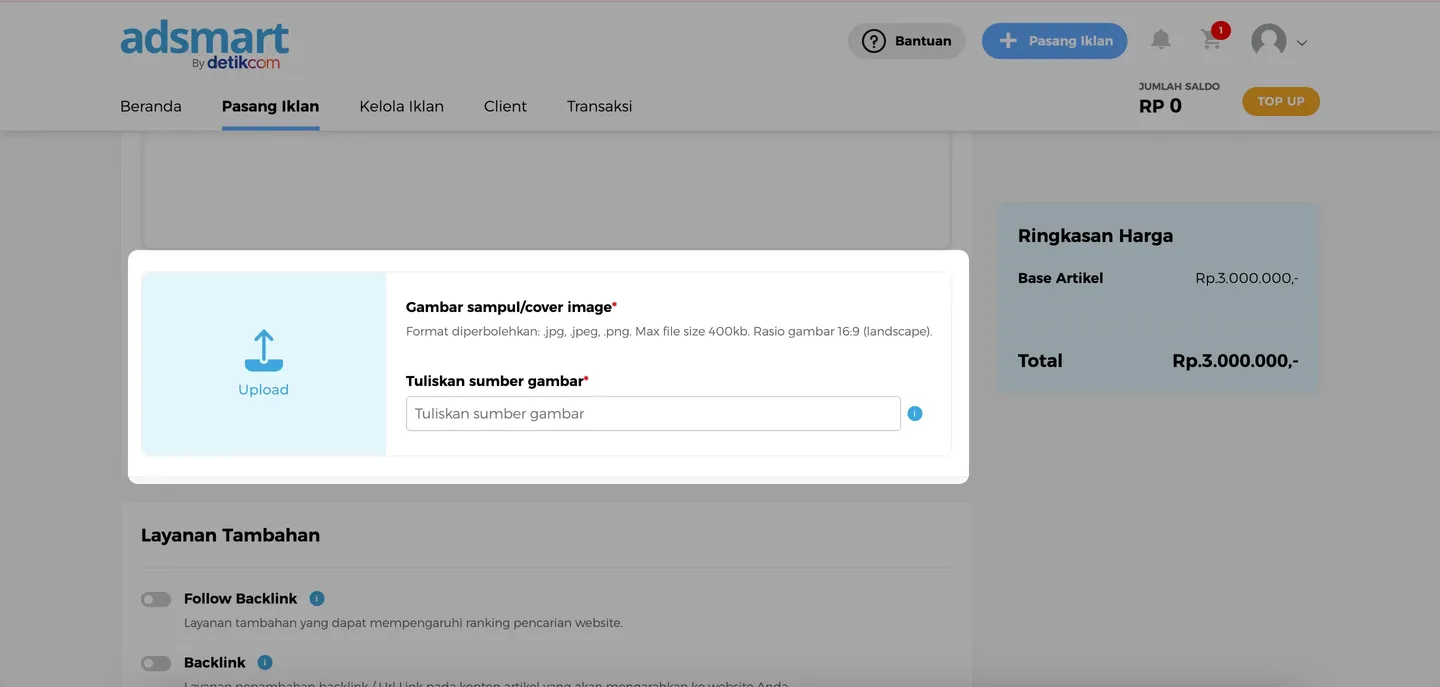1440x687 pixels.
Task: Click the user profile avatar
Action: (x=1269, y=41)
